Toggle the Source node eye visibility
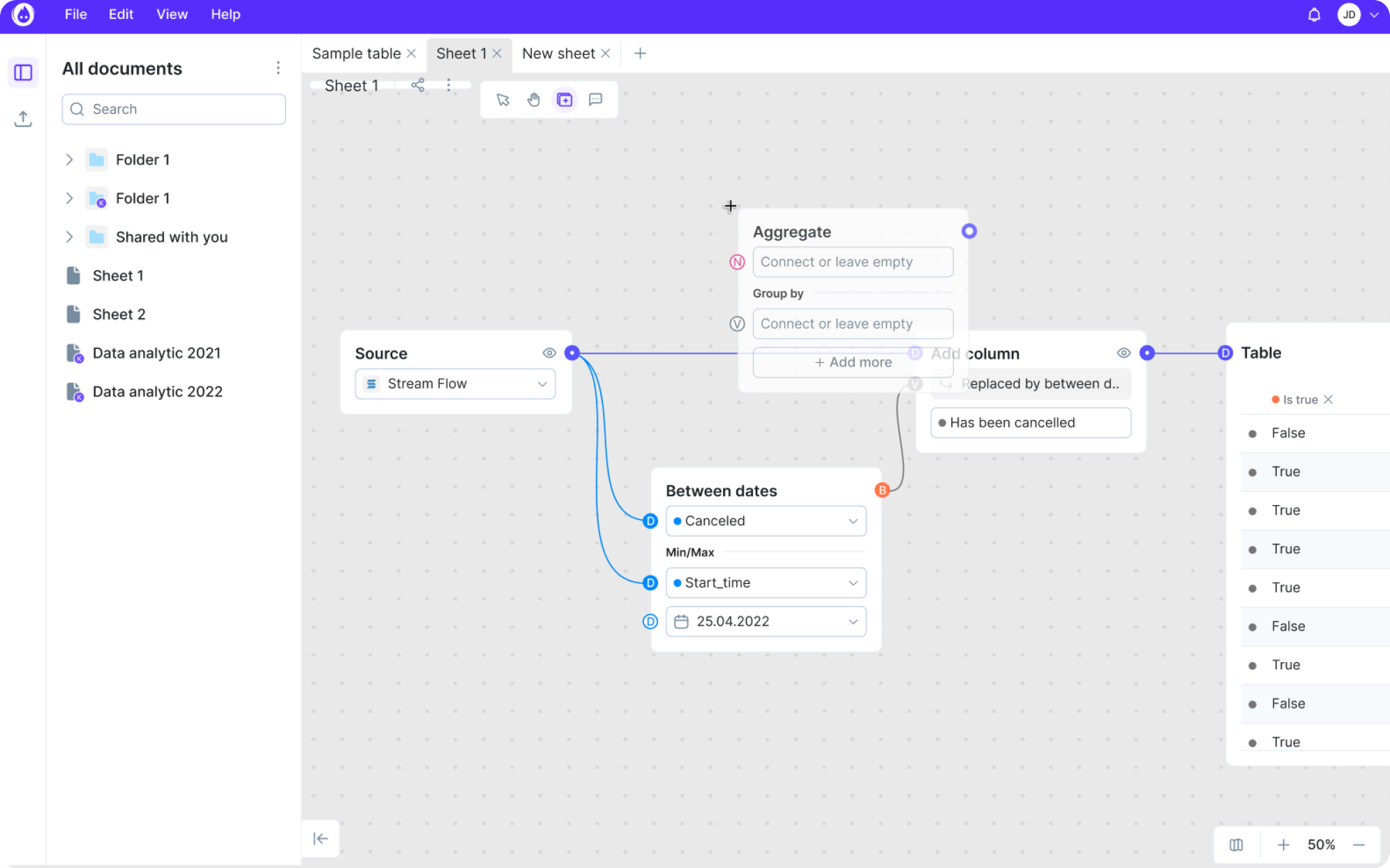Image resolution: width=1390 pixels, height=868 pixels. [x=549, y=353]
